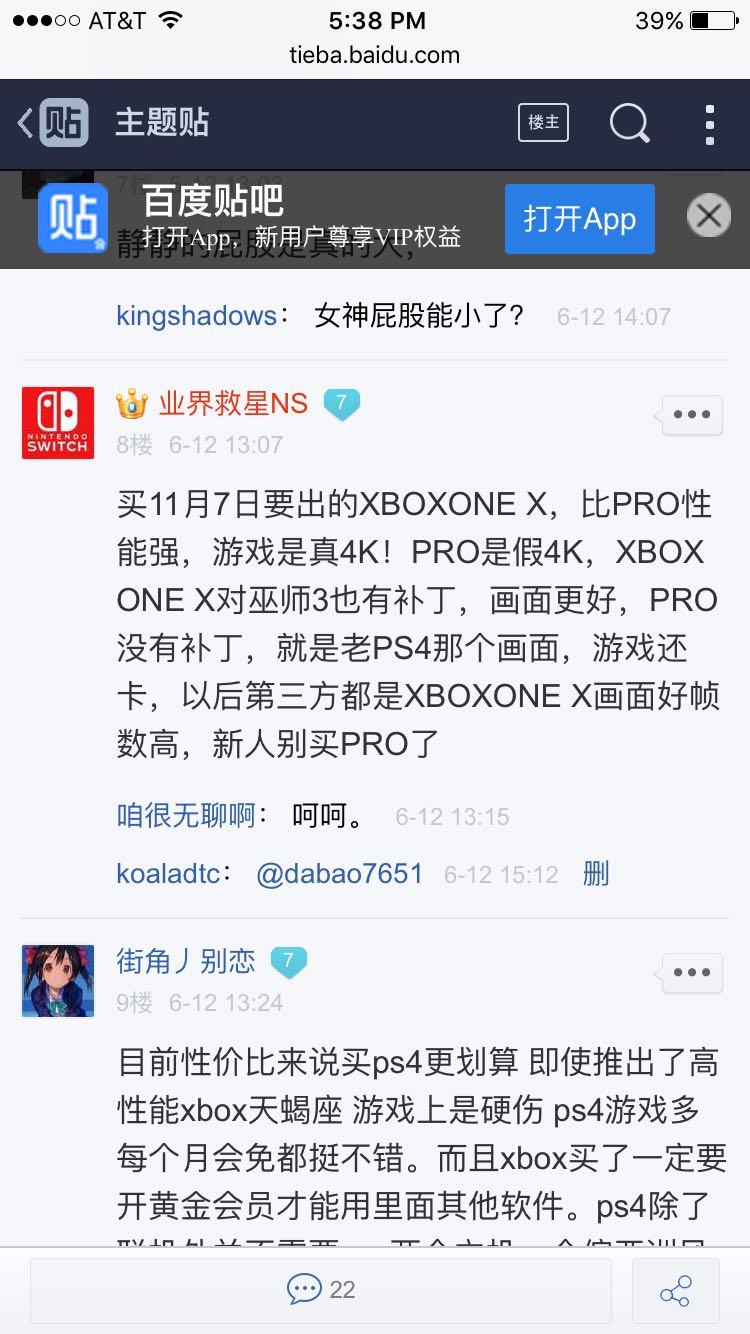Tap the share icon at bottom right
The image size is (750, 1334).
coord(676,1290)
